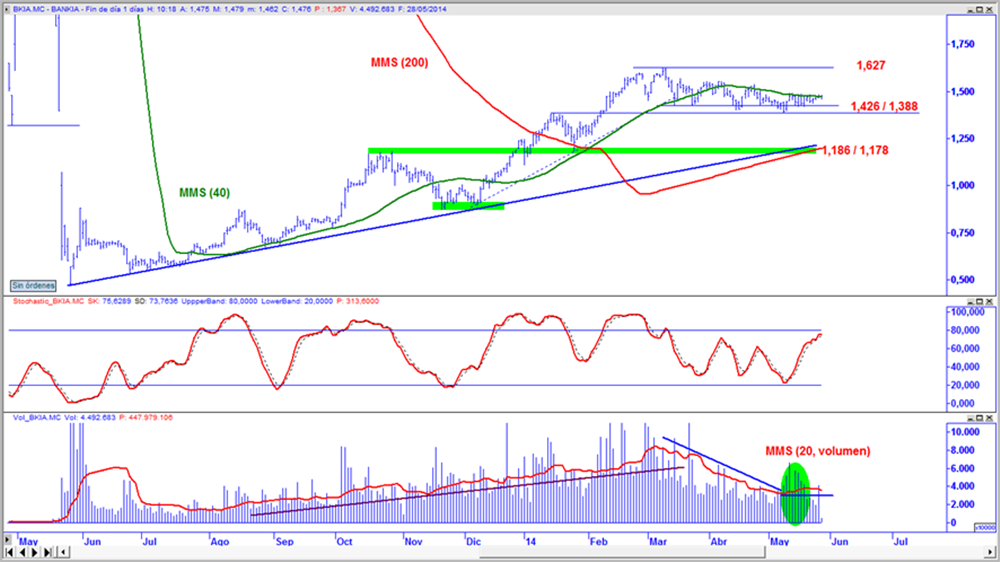Viewport: 1000px width, 562px height.
Task: Click the Sep month label on time axis
Action: [284, 542]
